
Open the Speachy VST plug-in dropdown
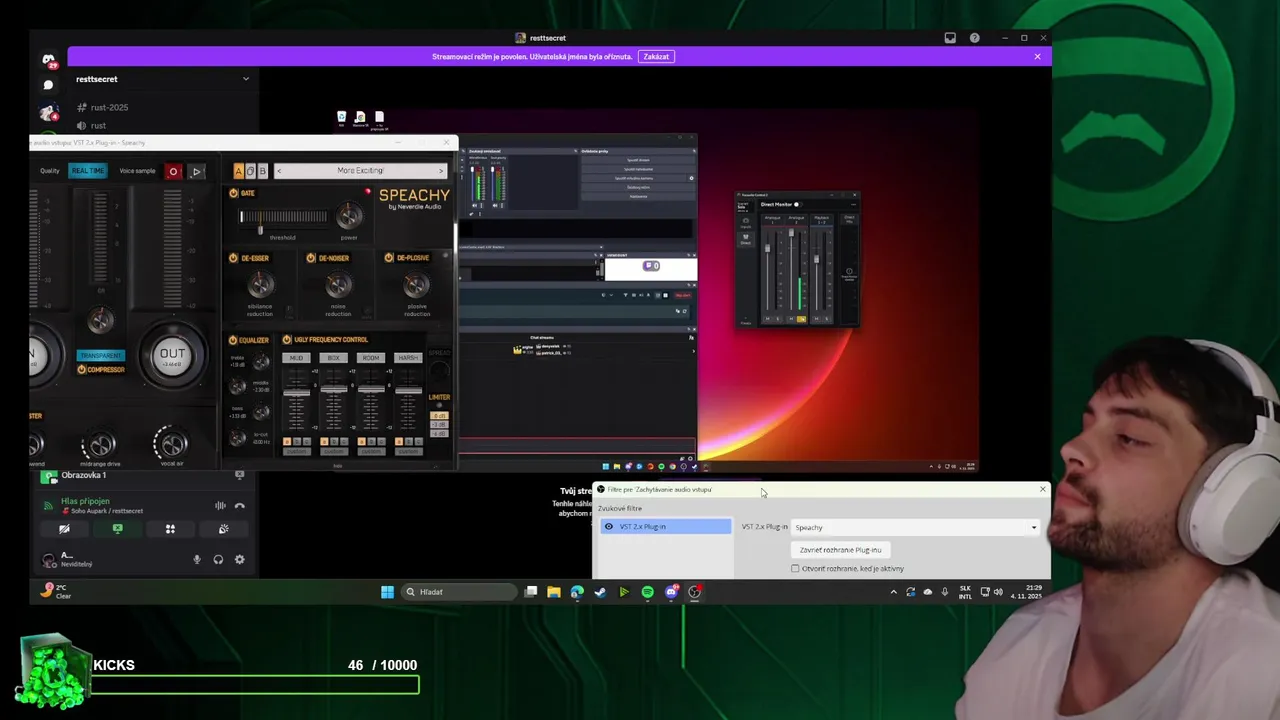coord(916,527)
